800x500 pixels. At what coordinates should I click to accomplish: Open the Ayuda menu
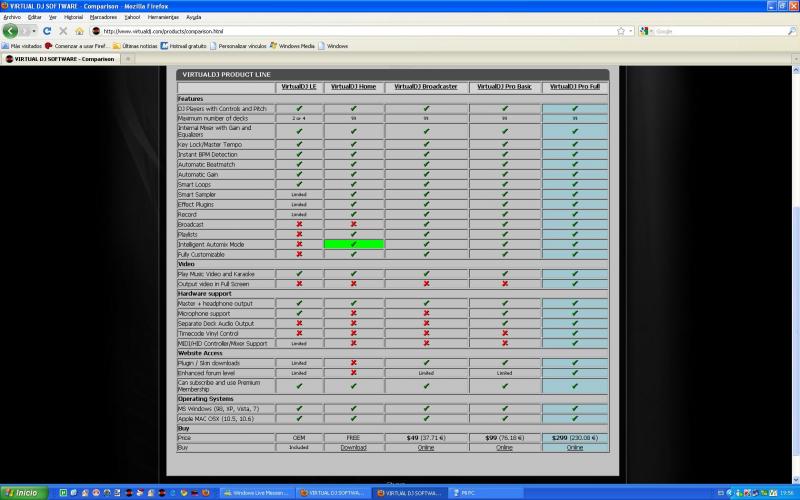point(193,17)
